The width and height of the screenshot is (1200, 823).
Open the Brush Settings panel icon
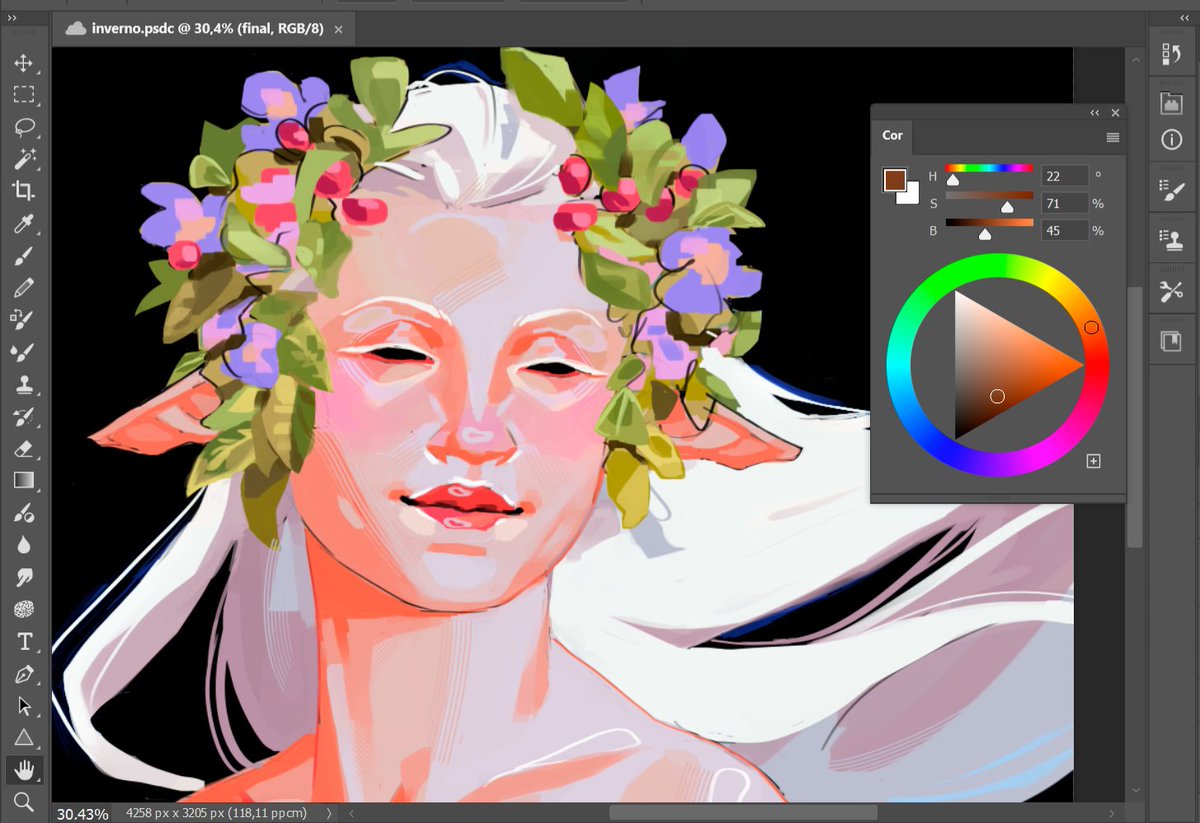(1171, 192)
